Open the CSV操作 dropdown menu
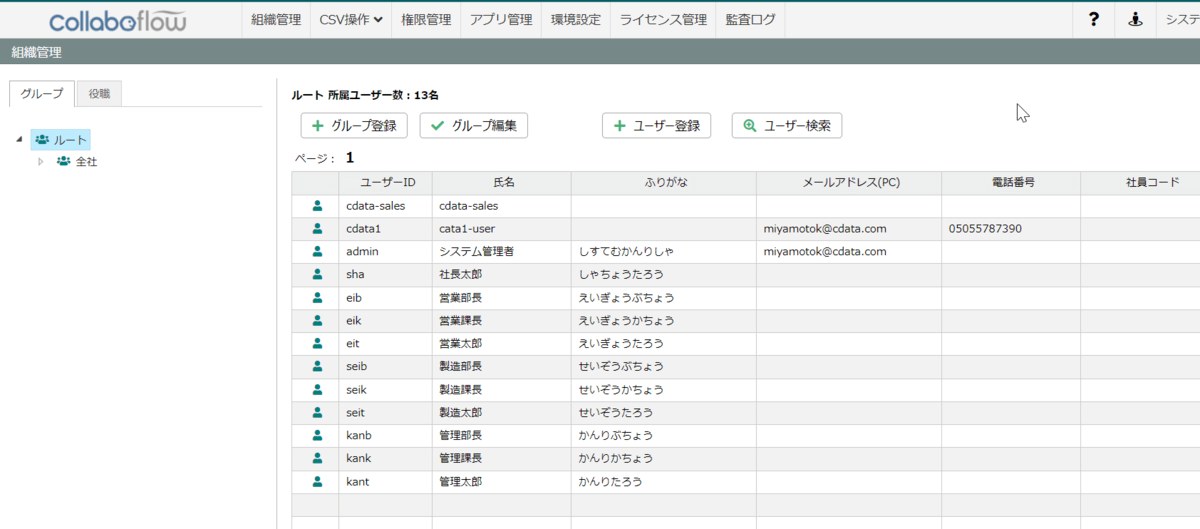Screen dimensions: 1200x529 coord(351,19)
